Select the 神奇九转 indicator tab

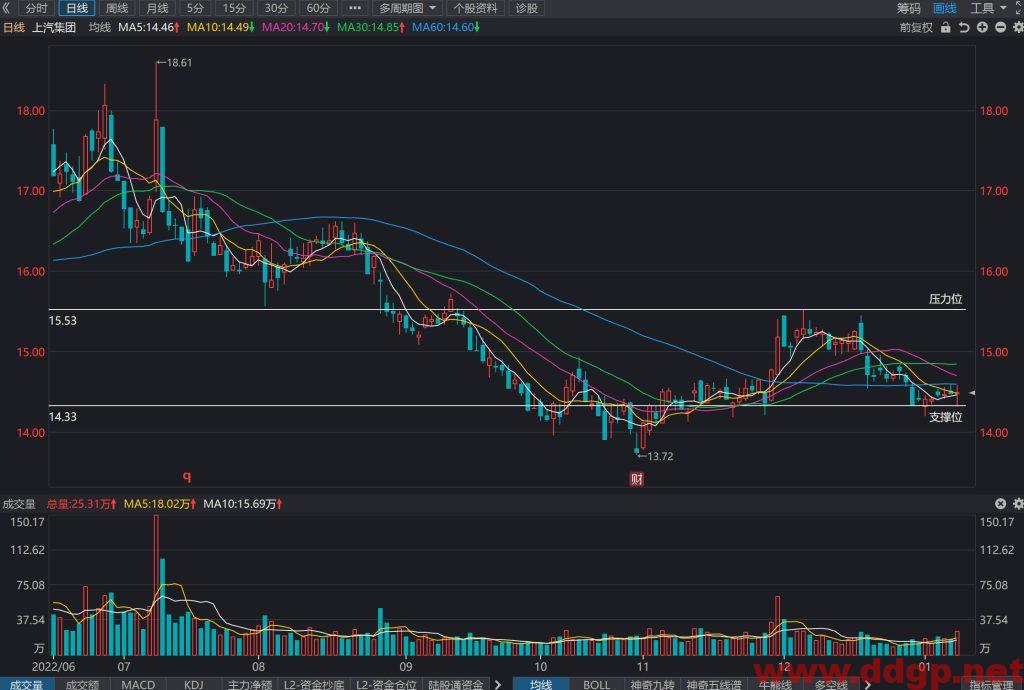pyautogui.click(x=652, y=684)
